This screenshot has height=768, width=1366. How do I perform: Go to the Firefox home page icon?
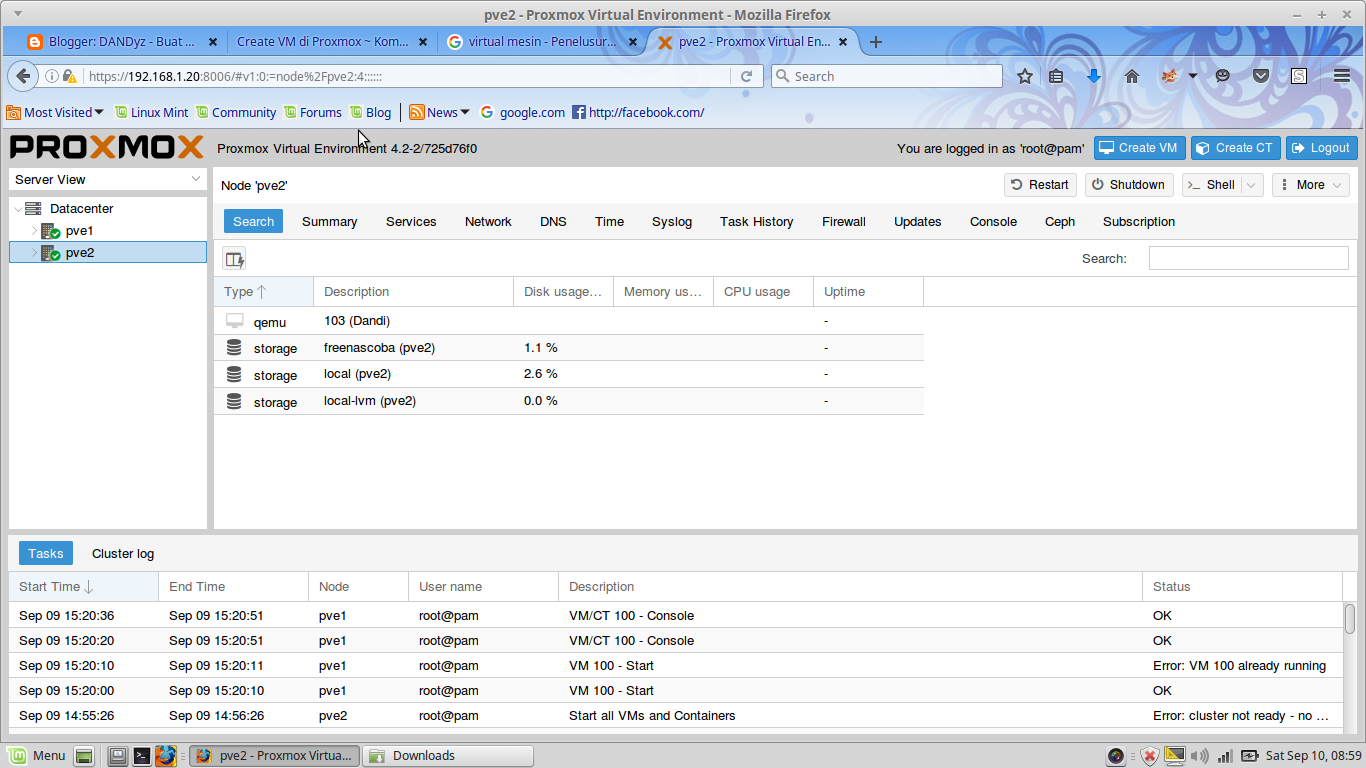tap(1132, 76)
